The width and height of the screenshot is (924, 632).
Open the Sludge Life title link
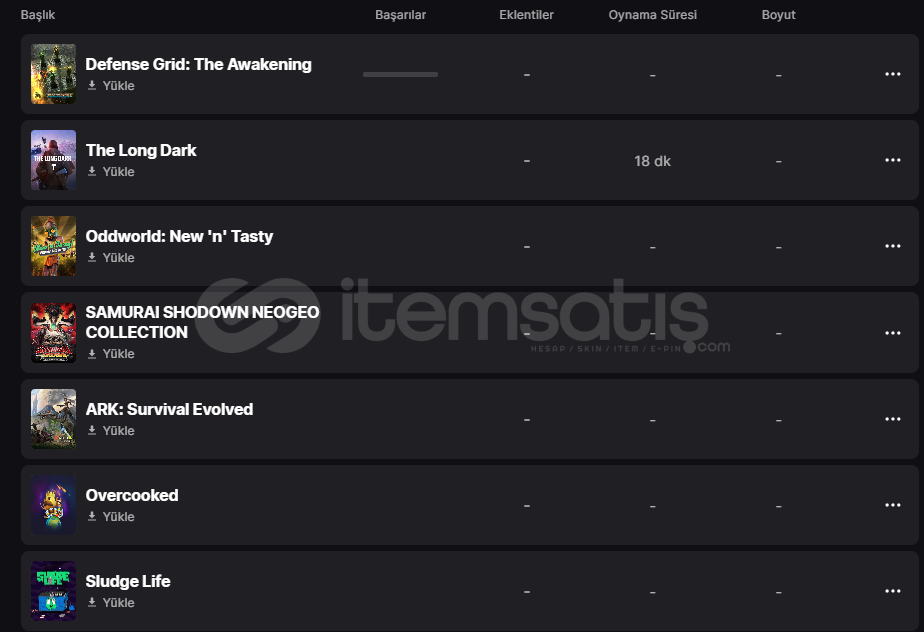point(128,581)
